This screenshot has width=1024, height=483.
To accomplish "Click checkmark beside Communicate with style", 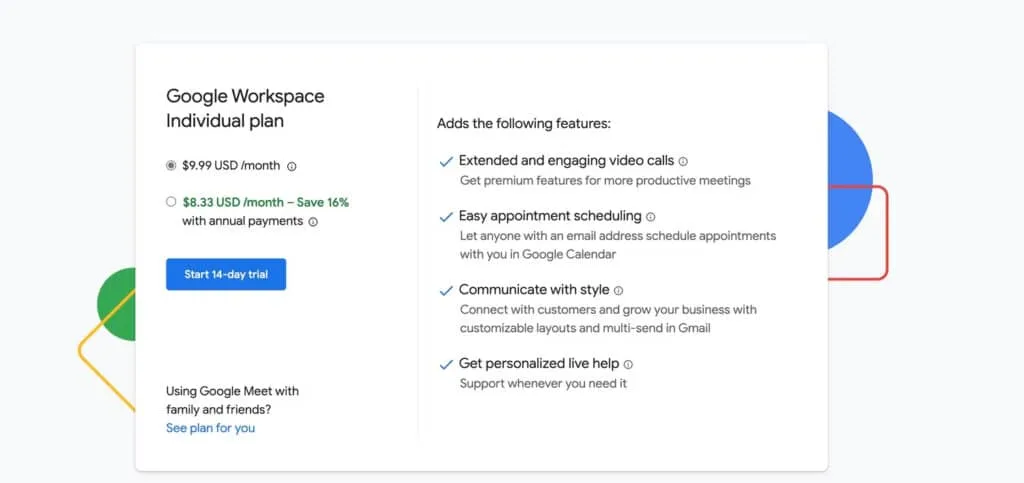I will click(446, 291).
